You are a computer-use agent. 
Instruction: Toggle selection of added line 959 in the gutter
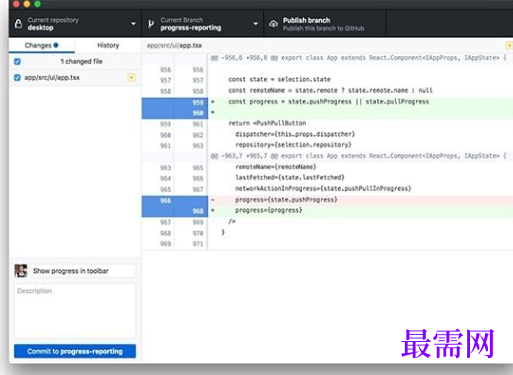coord(175,103)
